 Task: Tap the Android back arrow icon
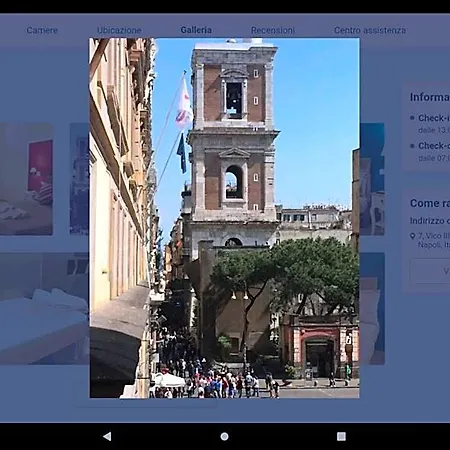tap(107, 436)
